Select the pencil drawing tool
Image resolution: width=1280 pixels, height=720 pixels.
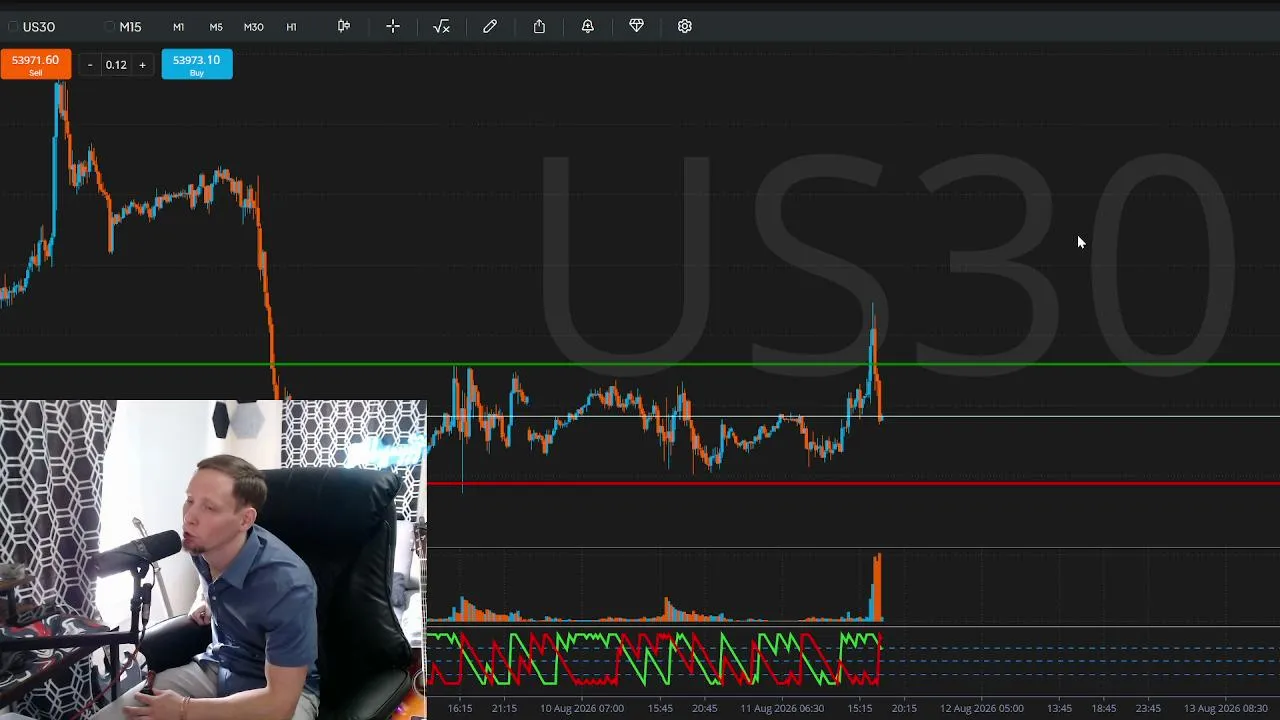tap(490, 26)
